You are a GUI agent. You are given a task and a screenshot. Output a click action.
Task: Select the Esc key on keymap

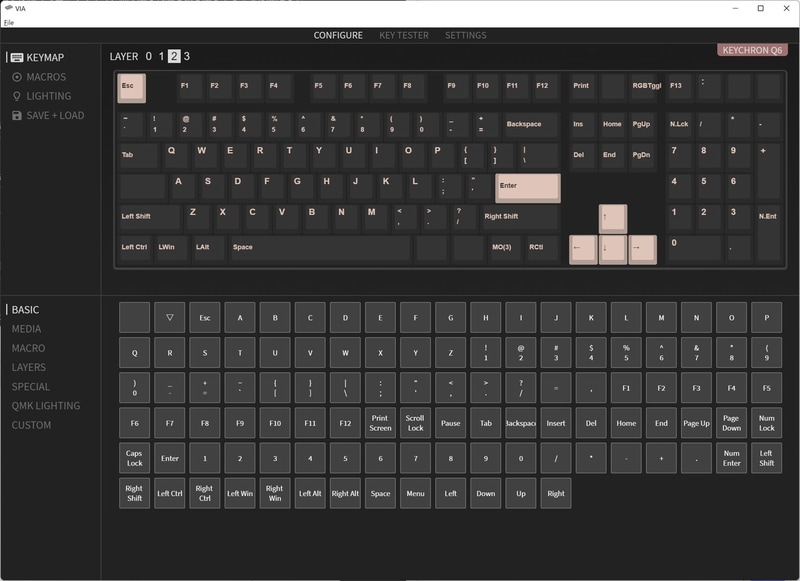click(x=132, y=88)
